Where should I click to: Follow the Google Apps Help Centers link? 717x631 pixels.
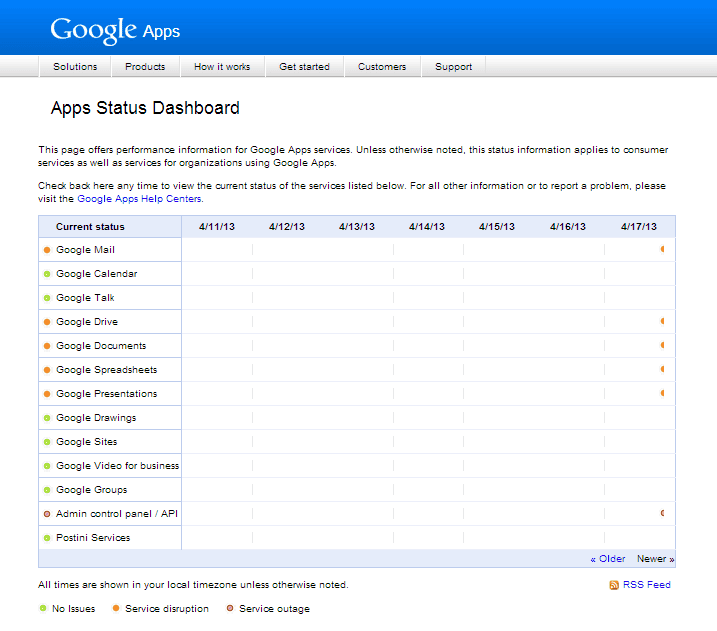pos(139,199)
